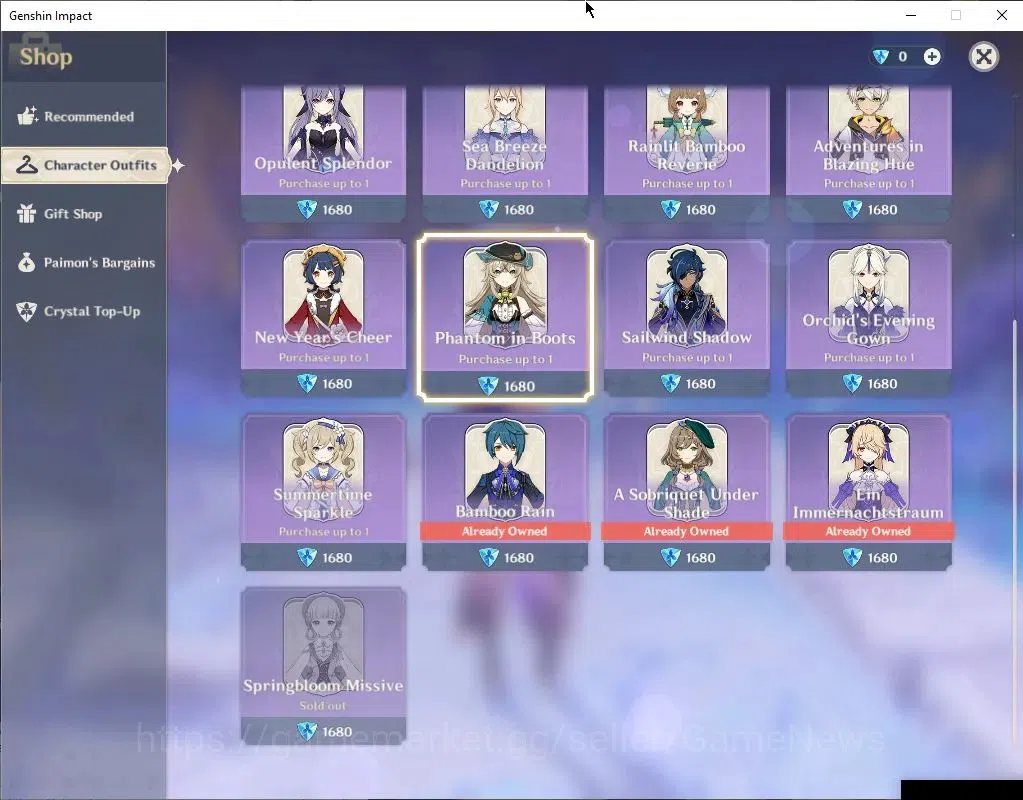Viewport: 1023px width, 800px height.
Task: Click the money bag Paimon's Bargains icon
Action: tap(27, 262)
